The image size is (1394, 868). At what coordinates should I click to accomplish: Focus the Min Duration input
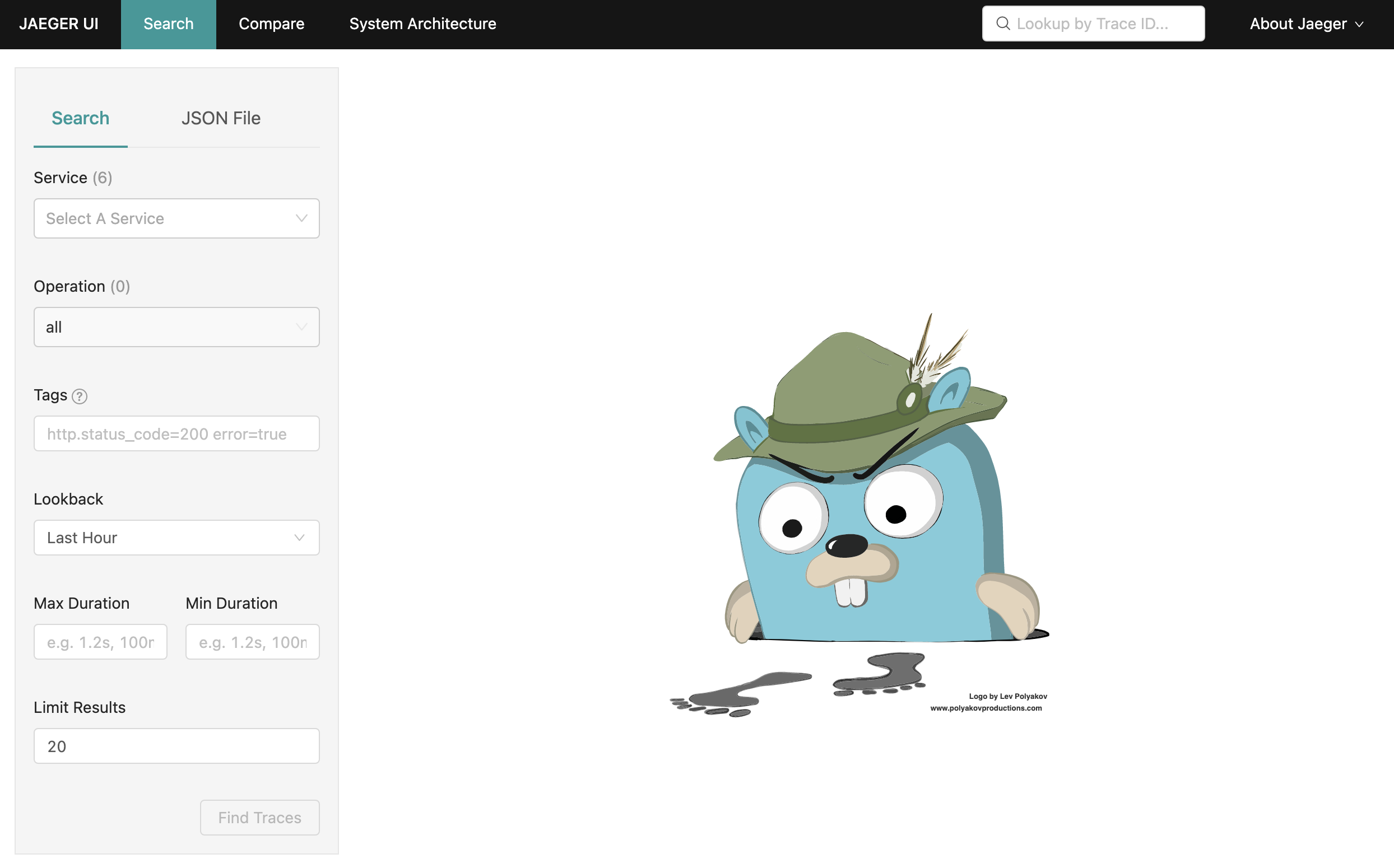click(252, 642)
